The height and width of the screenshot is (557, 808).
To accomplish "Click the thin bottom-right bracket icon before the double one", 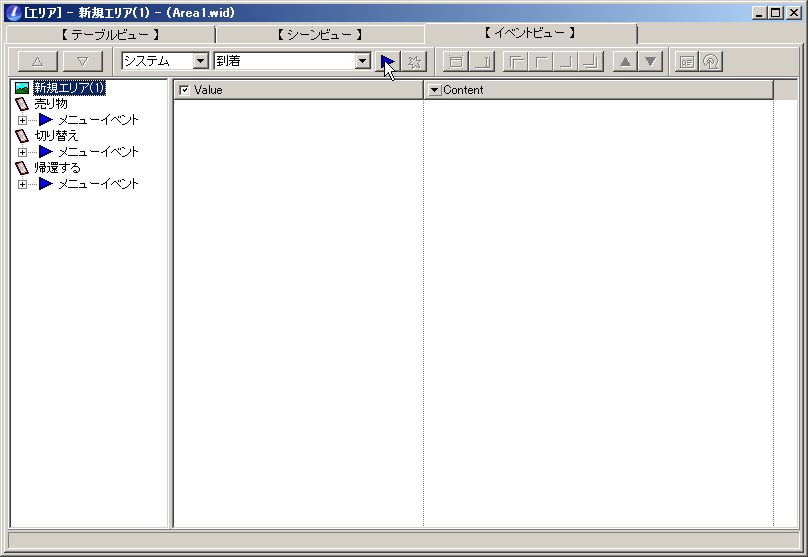I will pos(566,62).
